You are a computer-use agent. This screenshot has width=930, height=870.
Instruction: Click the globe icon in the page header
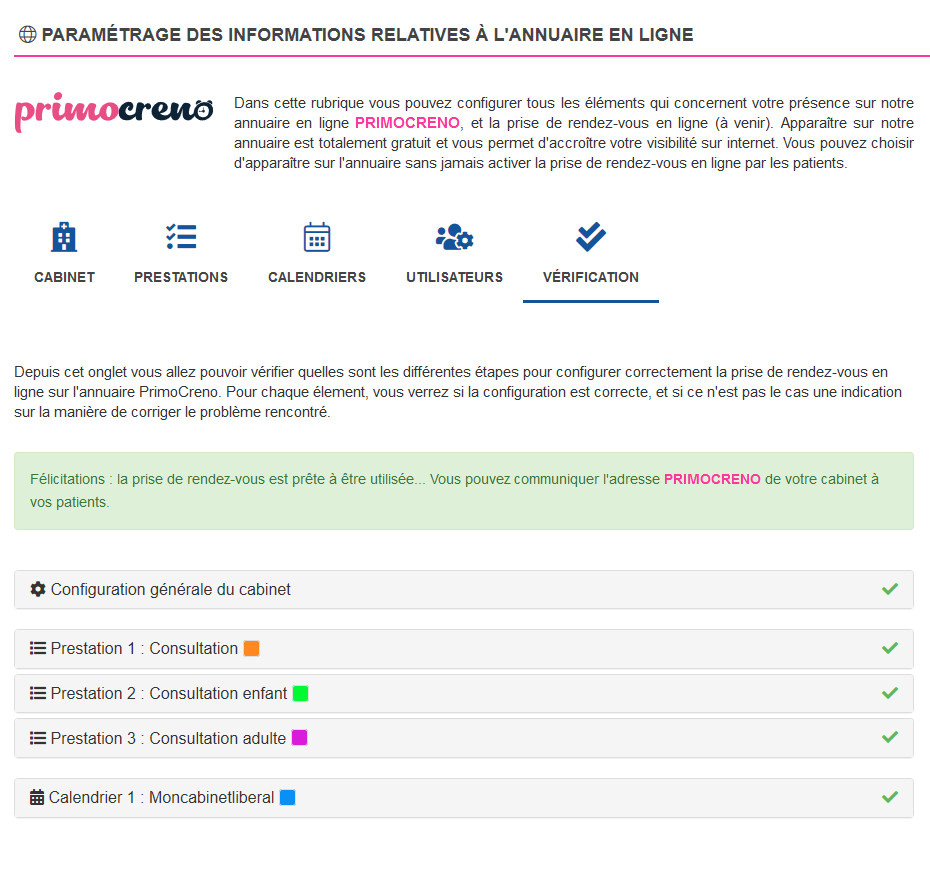(x=27, y=34)
